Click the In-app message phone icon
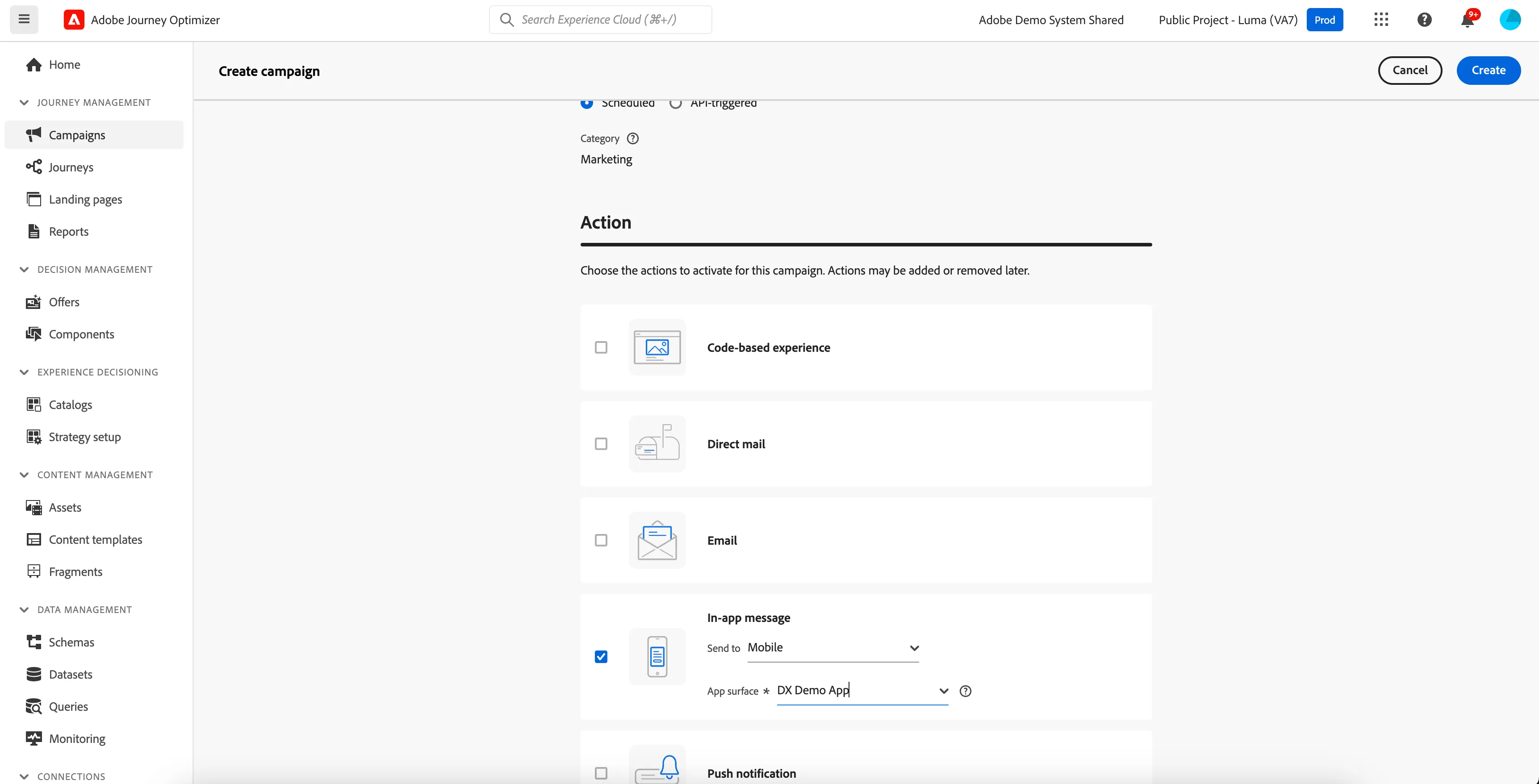This screenshot has width=1539, height=784. coord(657,657)
